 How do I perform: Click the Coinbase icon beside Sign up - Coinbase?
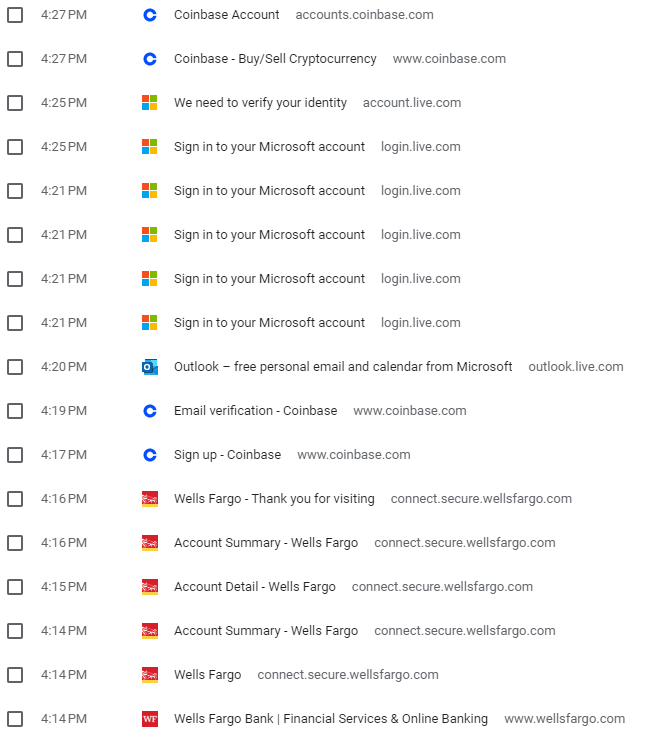(150, 455)
